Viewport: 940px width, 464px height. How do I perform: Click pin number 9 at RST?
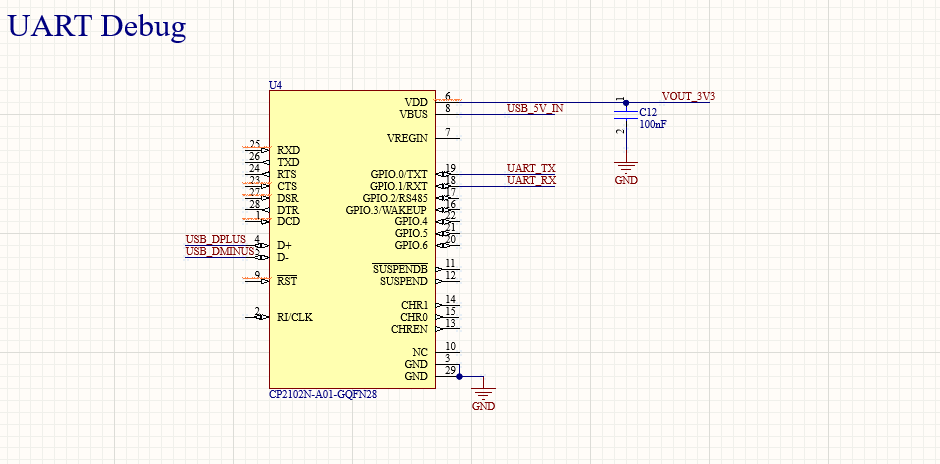pyautogui.click(x=257, y=275)
